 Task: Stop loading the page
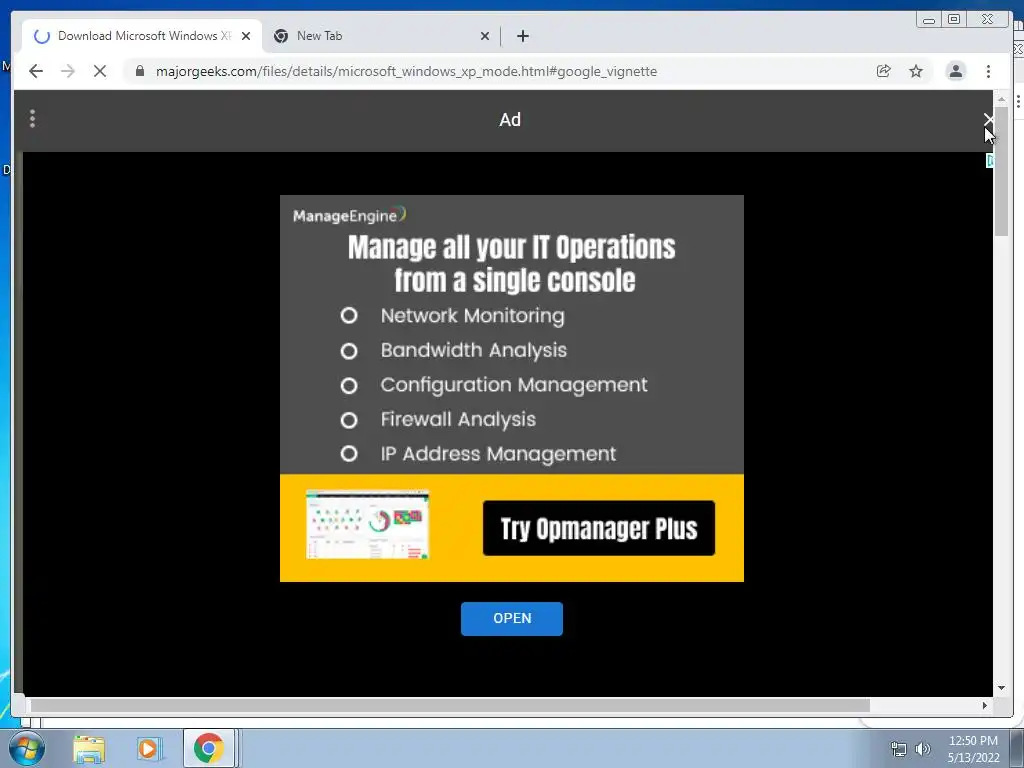pos(100,71)
